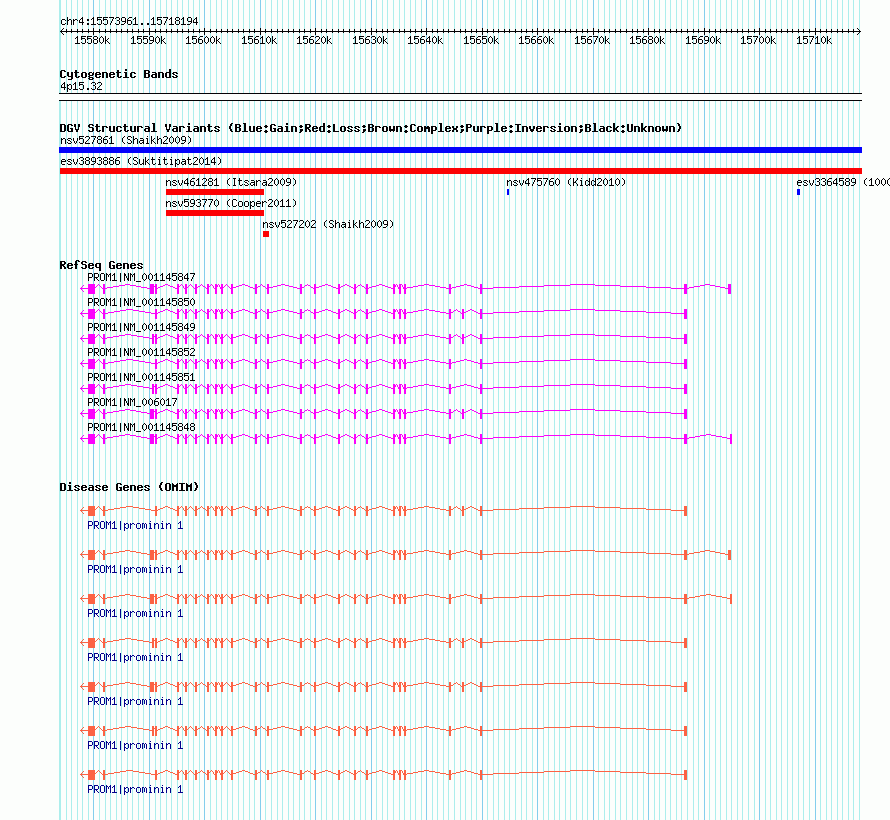Click the 15590k ruler tick label
The height and width of the screenshot is (820, 890).
[148, 40]
